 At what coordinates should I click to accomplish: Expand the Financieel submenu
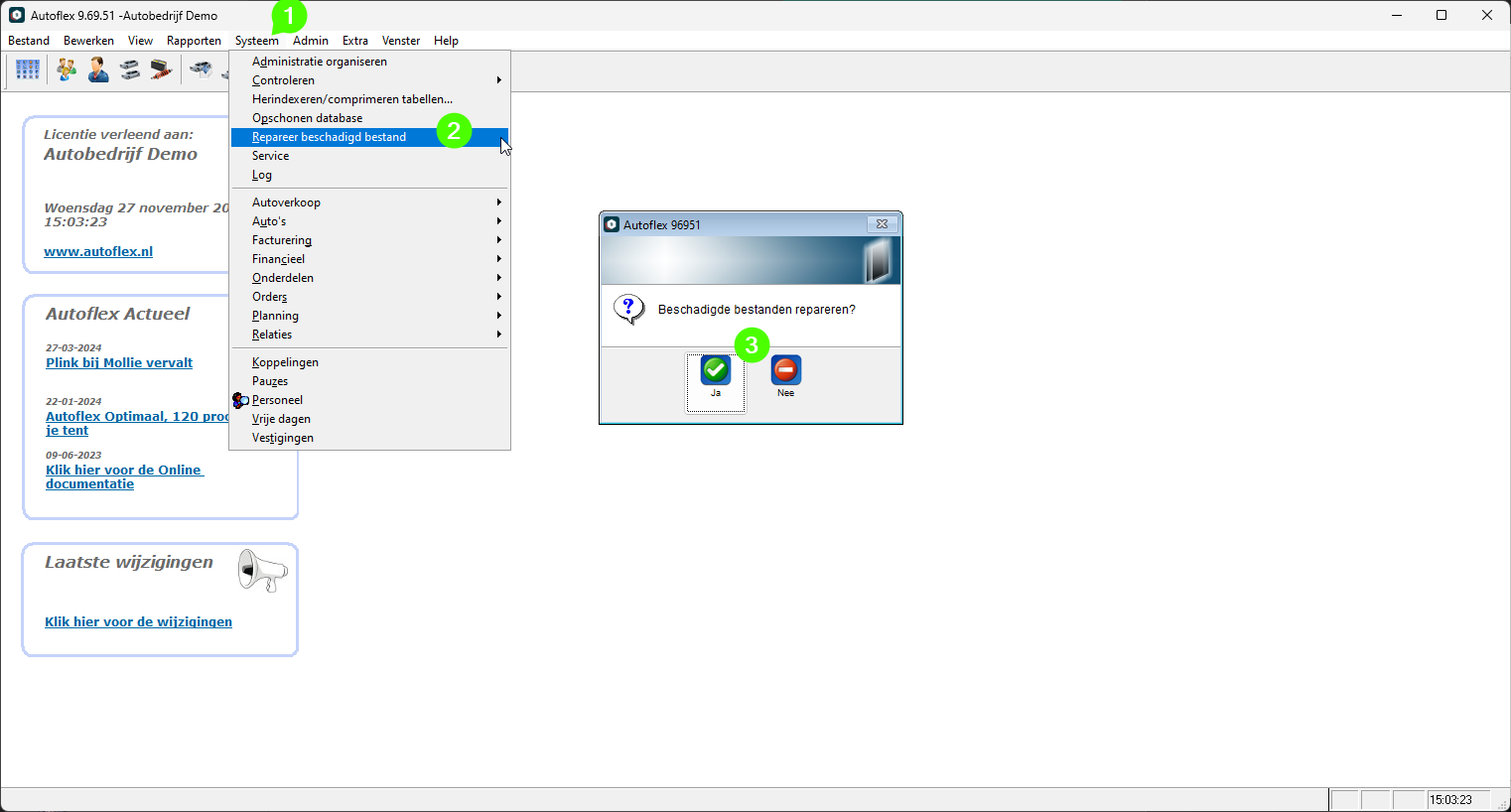coord(370,259)
